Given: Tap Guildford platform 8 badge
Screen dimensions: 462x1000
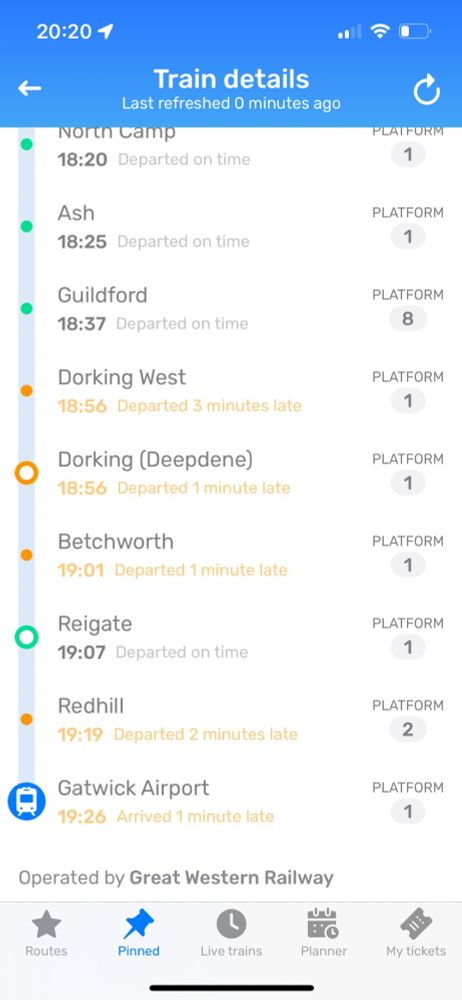Looking at the screenshot, I should tap(408, 319).
